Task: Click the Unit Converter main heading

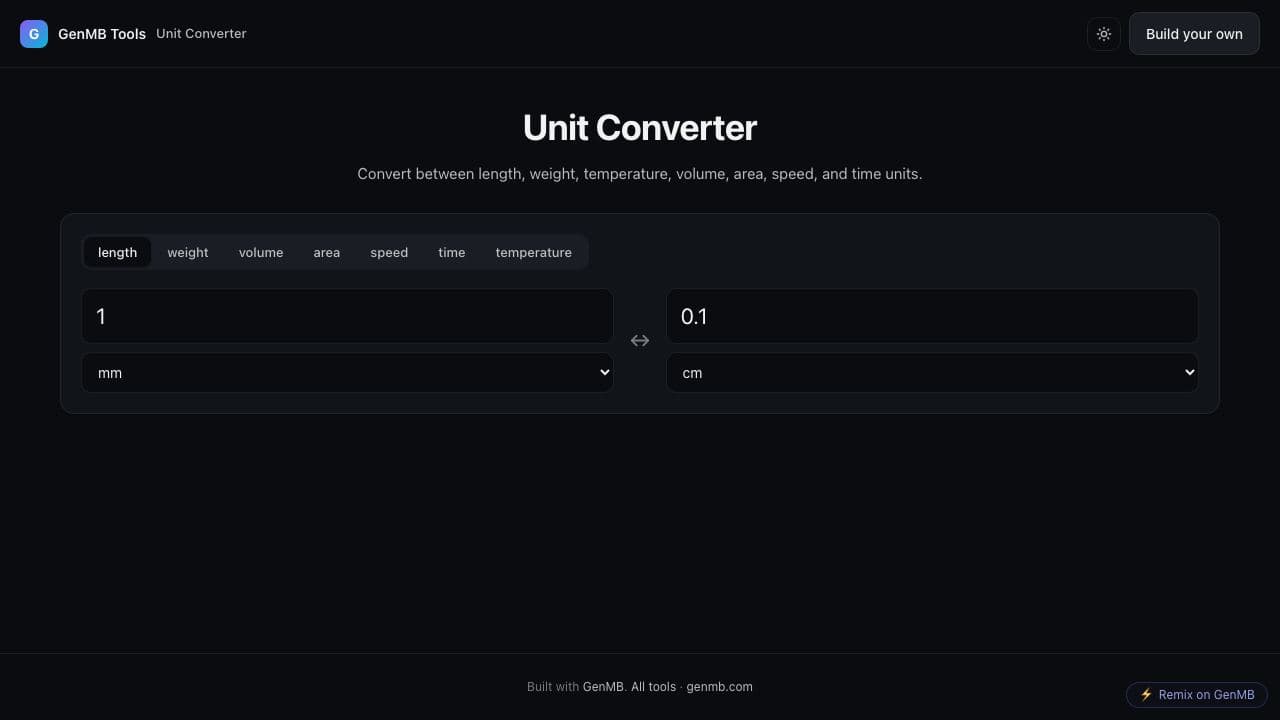Action: pos(640,128)
